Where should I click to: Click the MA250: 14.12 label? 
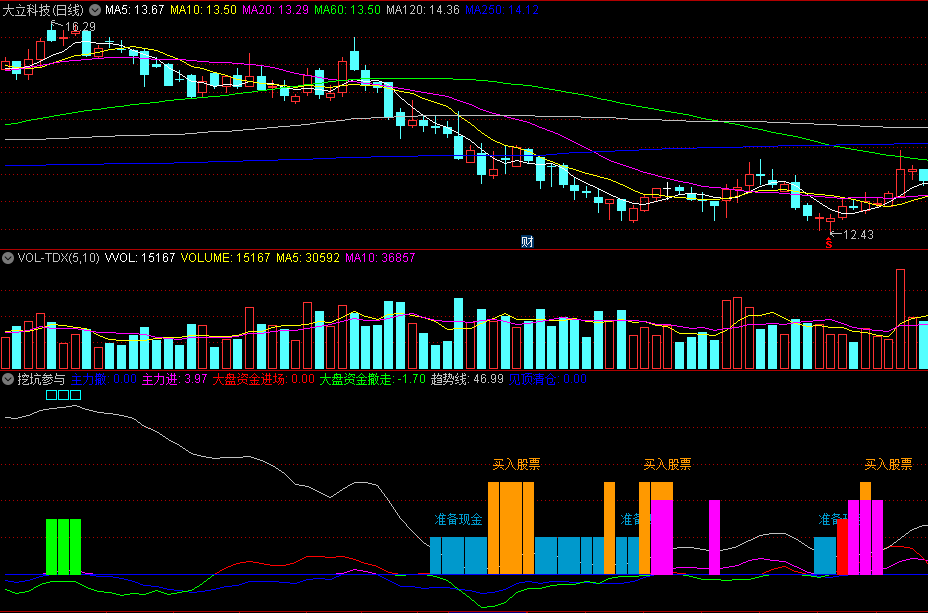pyautogui.click(x=502, y=10)
